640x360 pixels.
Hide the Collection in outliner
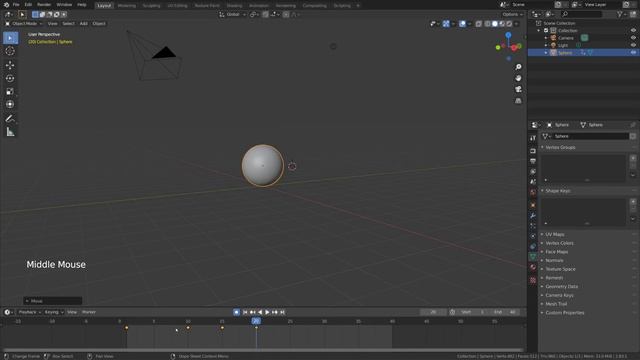pyautogui.click(x=633, y=31)
